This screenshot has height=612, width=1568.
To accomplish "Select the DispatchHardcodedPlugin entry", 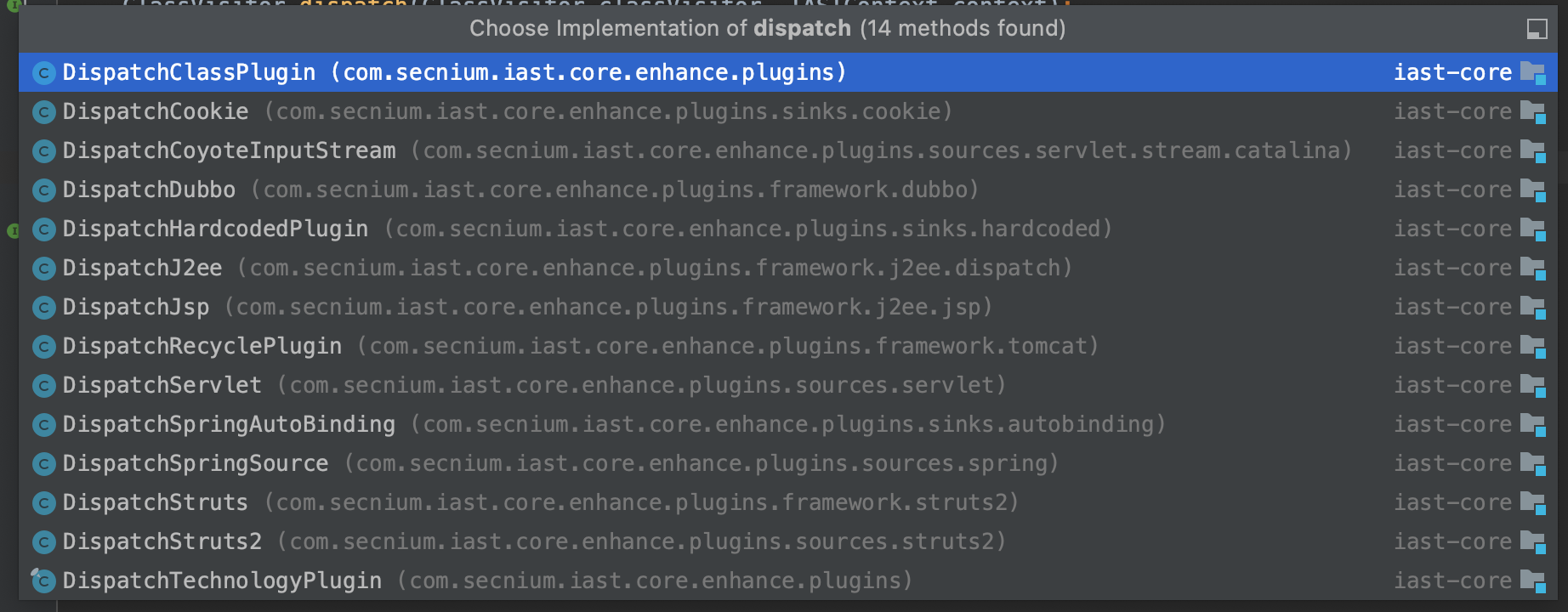I will coord(215,229).
